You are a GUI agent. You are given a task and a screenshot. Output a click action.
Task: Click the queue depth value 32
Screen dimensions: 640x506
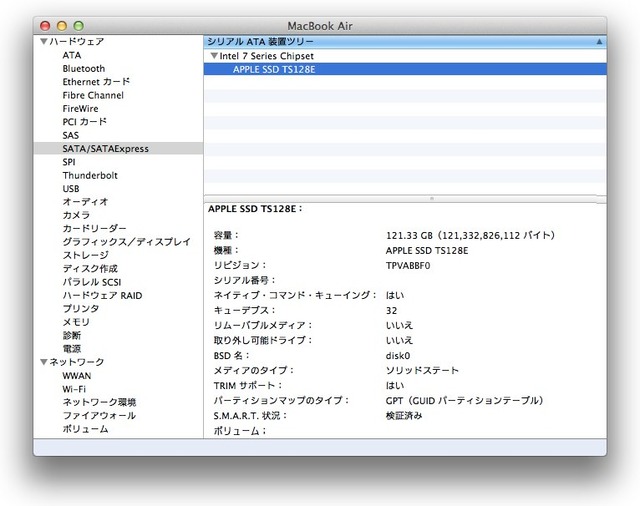(x=391, y=311)
